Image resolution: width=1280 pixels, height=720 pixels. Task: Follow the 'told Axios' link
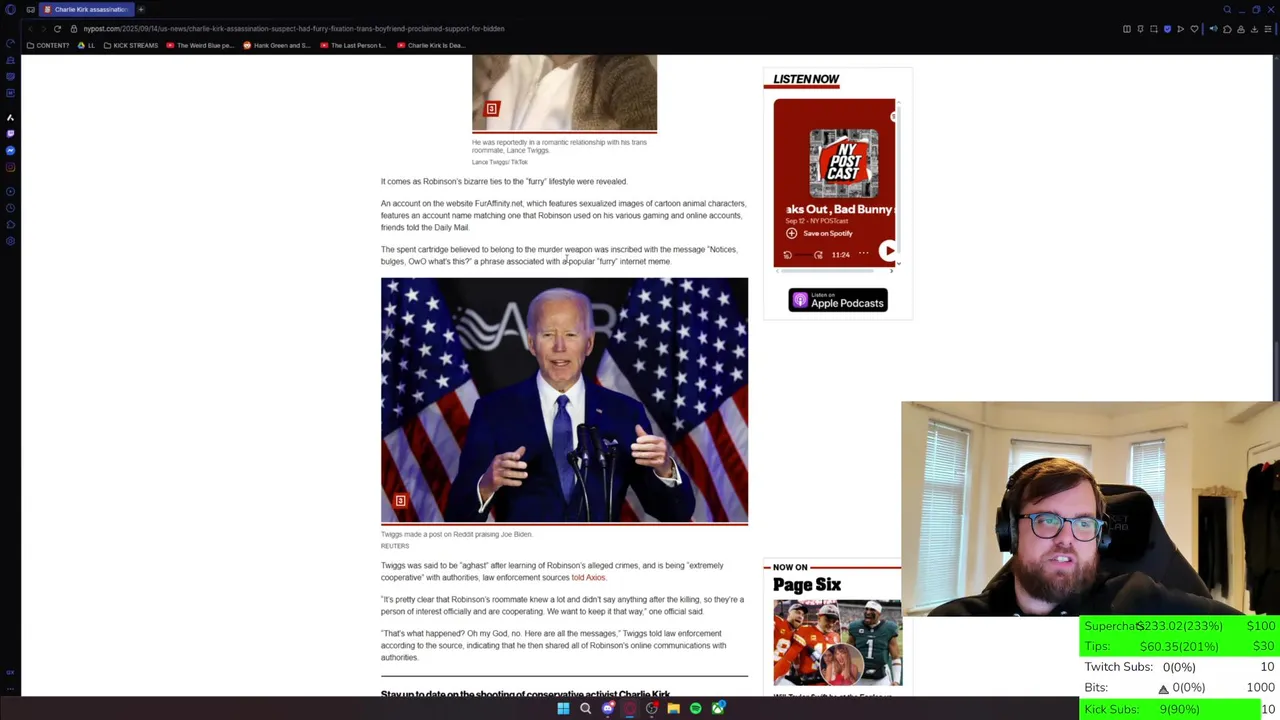588,577
